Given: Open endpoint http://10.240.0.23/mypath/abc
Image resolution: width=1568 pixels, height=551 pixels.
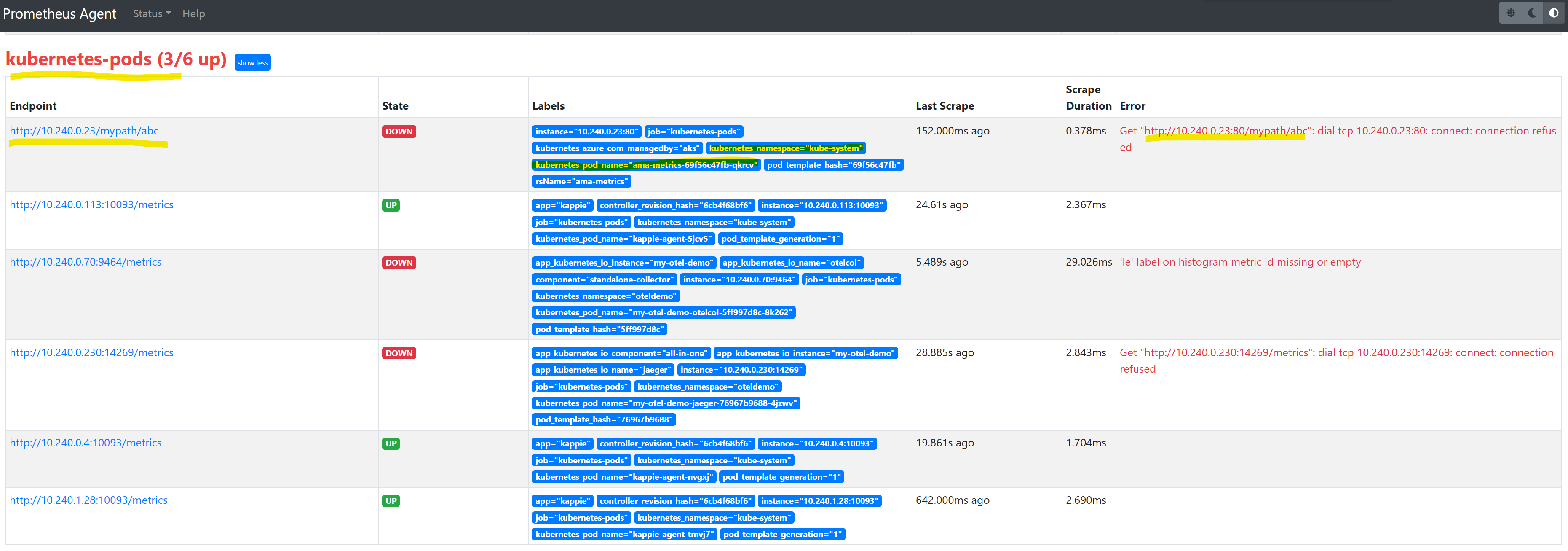Looking at the screenshot, I should tap(84, 131).
